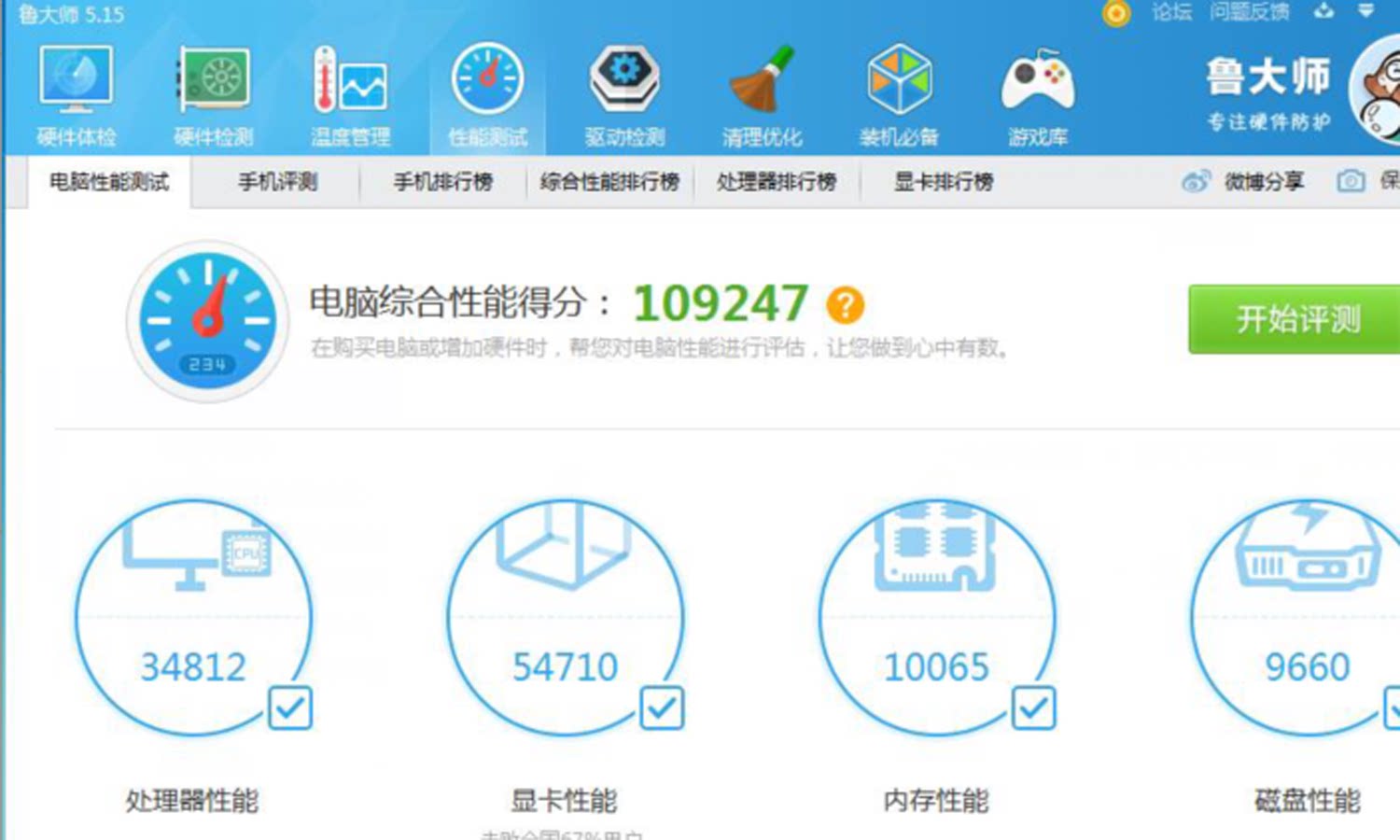Switch to the 手机评测 tab

tap(277, 182)
